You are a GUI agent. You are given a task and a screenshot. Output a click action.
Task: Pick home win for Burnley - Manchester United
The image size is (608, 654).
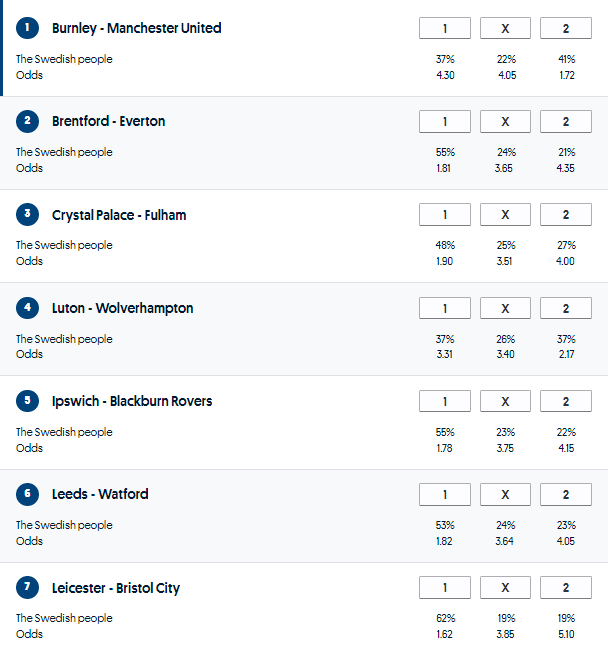click(444, 28)
